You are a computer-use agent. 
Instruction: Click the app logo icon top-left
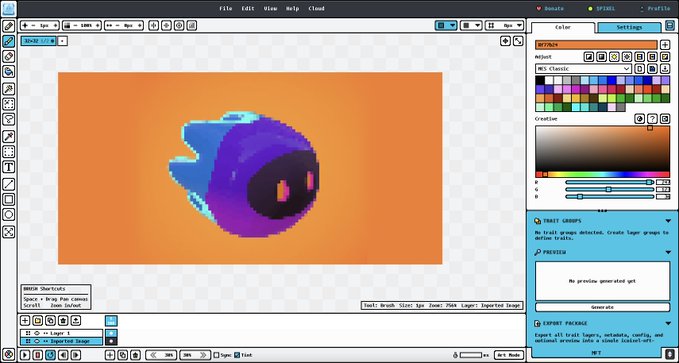coord(9,8)
